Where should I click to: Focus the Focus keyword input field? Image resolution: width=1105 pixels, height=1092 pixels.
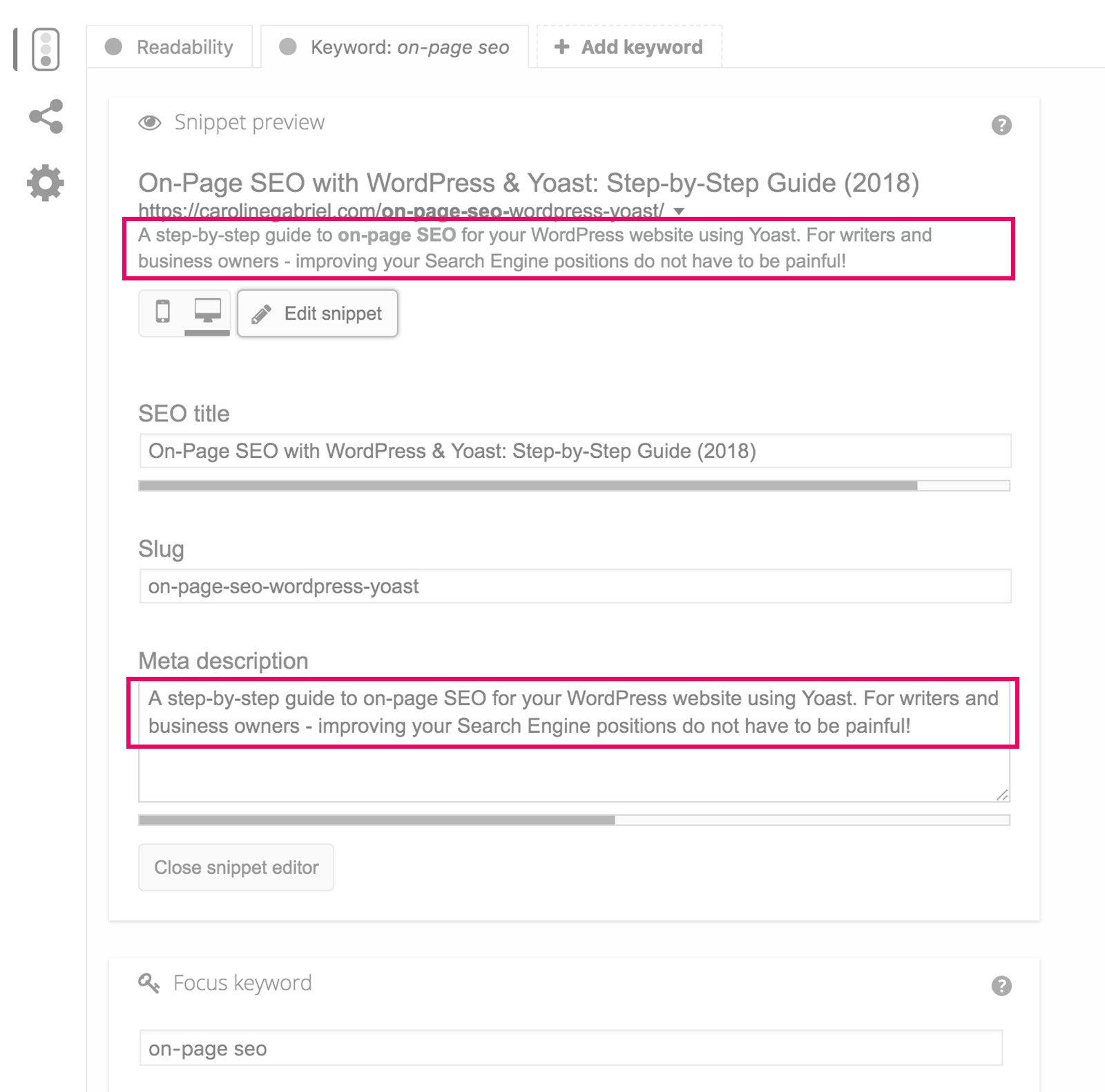(570, 1048)
